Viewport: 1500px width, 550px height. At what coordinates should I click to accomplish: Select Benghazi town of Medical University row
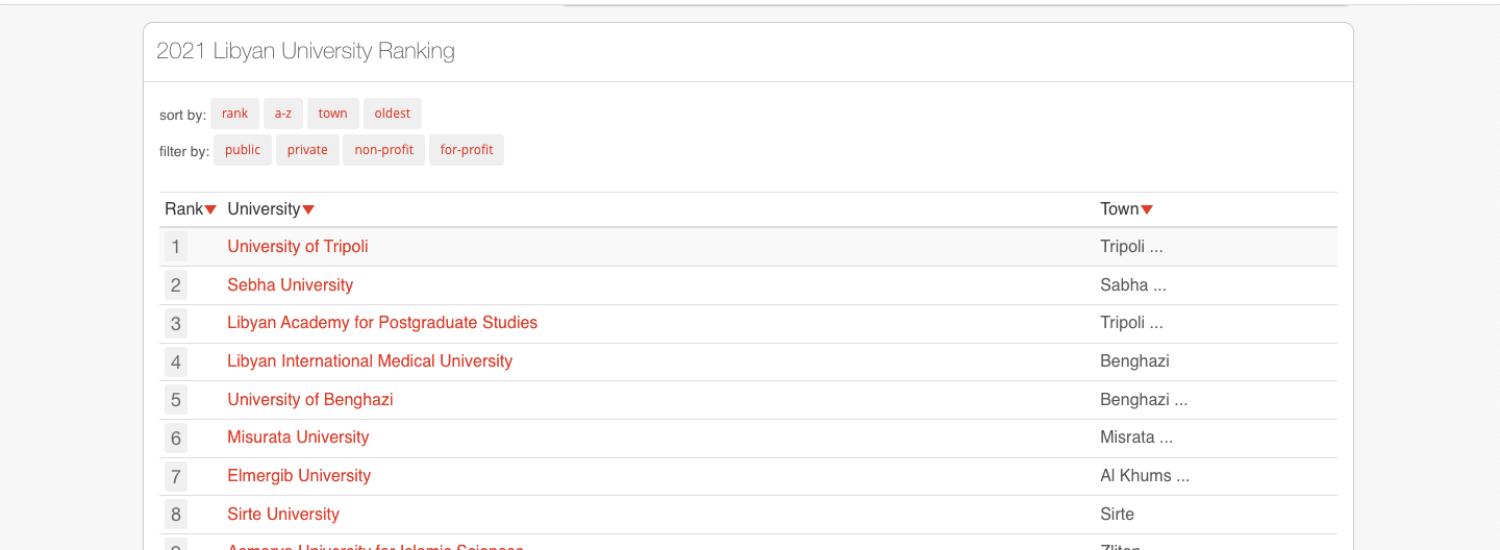[1134, 361]
